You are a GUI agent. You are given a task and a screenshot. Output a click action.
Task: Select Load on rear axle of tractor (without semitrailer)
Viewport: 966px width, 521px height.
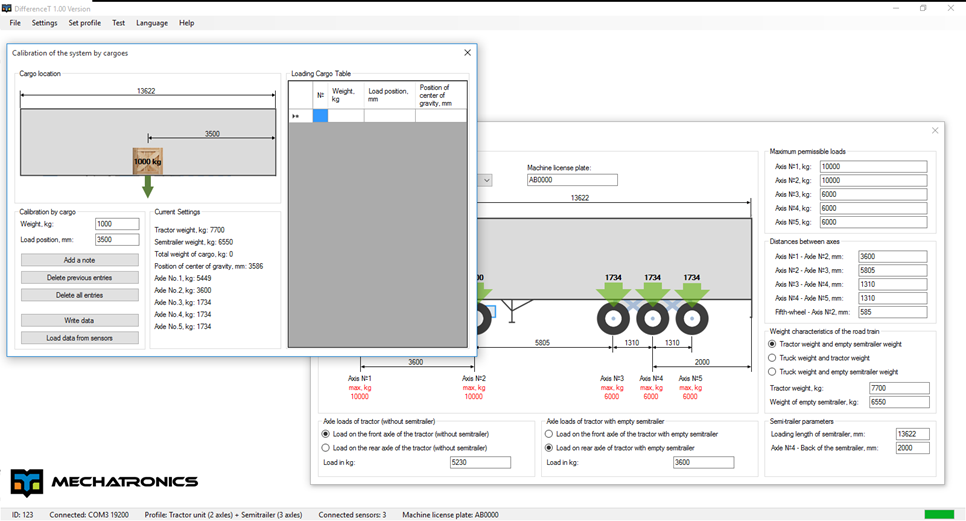click(326, 448)
